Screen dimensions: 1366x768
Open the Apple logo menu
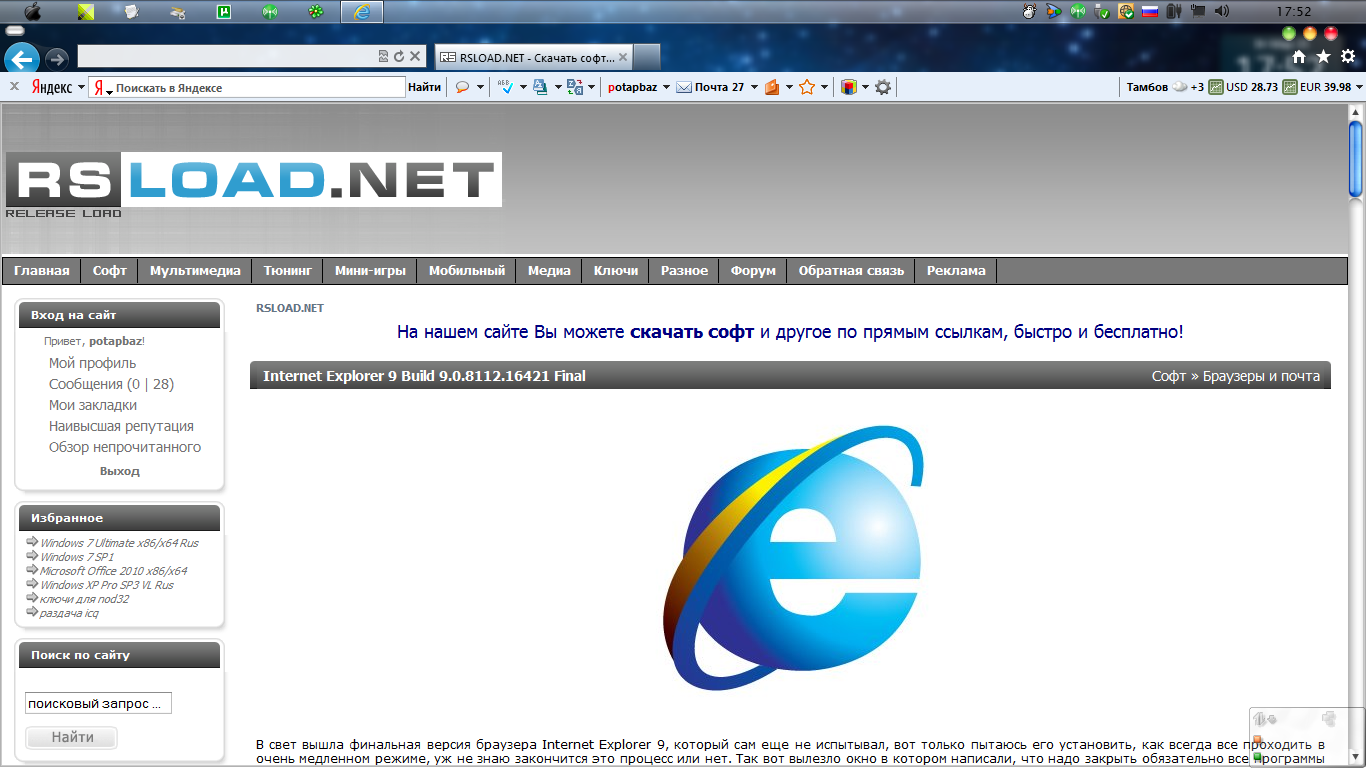click(x=32, y=12)
